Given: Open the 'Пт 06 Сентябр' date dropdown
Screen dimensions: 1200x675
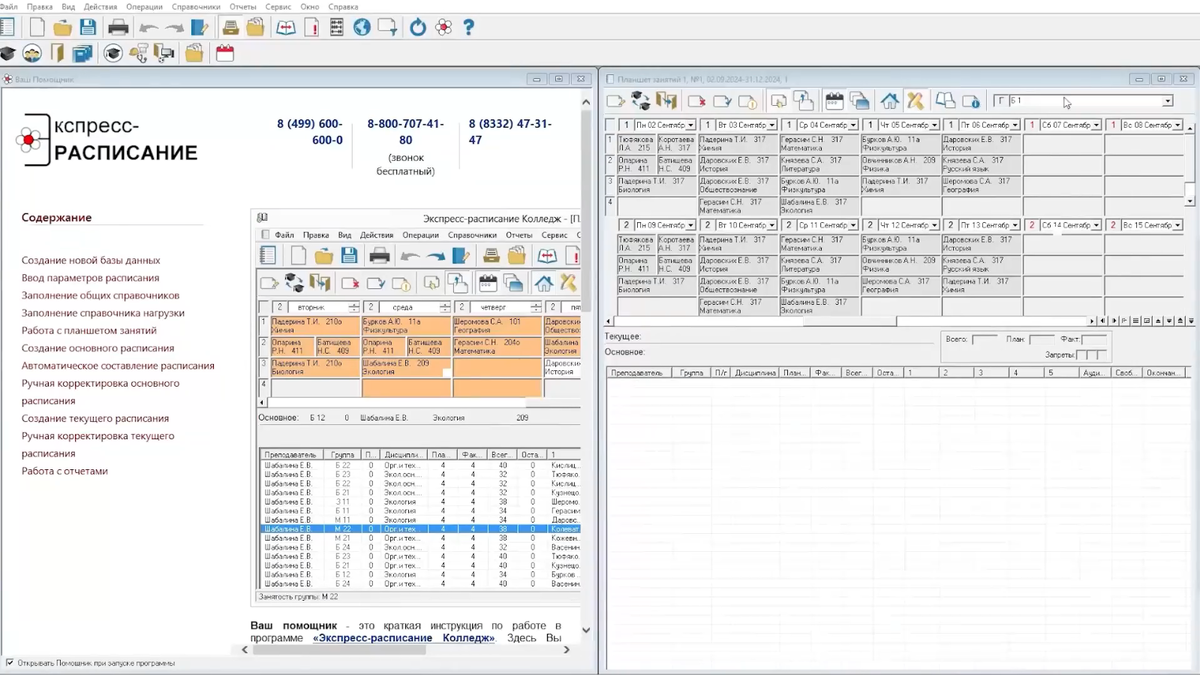Looking at the screenshot, I should [1015, 126].
